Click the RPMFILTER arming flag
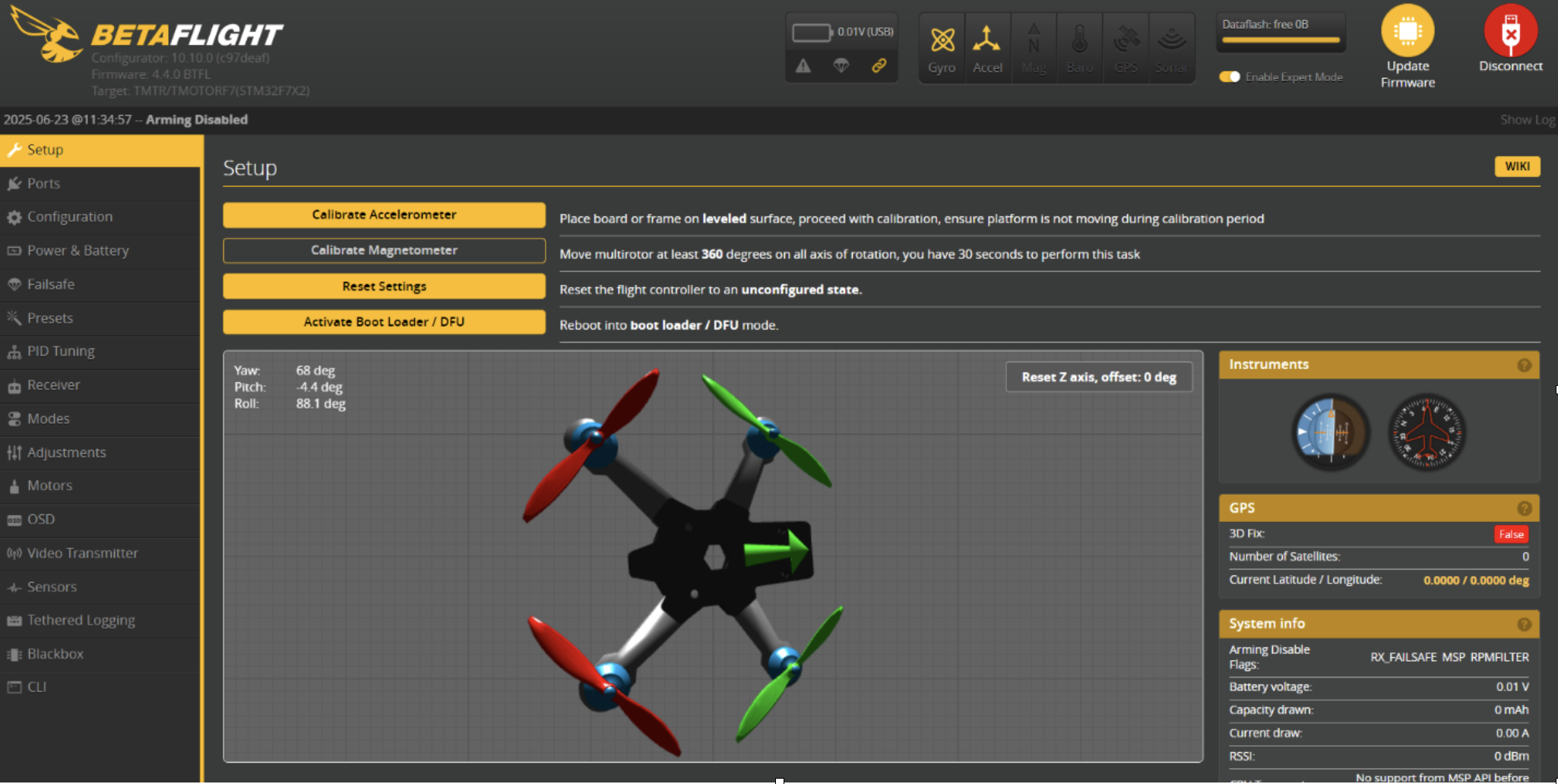Screen dimensions: 1558x784 pyautogui.click(x=1499, y=657)
